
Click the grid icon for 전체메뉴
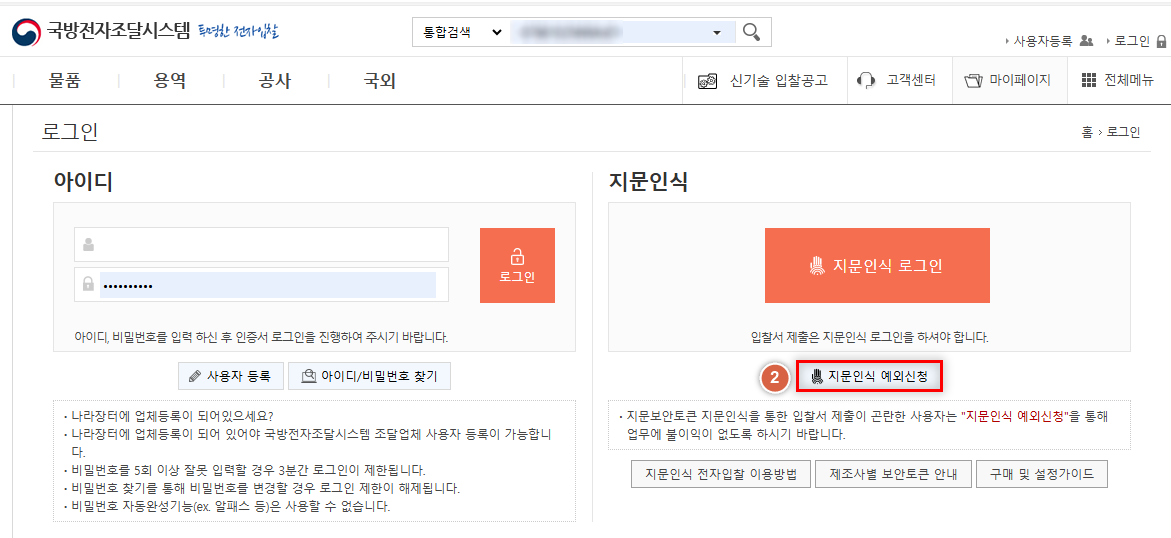(1089, 81)
